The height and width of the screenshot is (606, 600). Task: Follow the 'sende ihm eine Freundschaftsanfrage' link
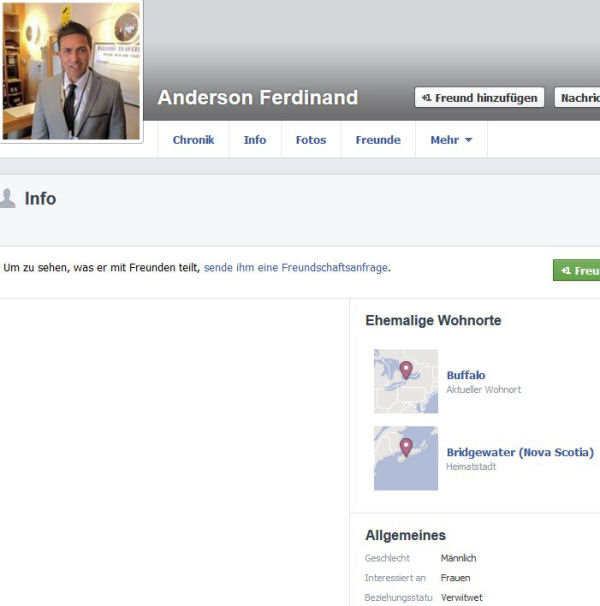point(296,267)
